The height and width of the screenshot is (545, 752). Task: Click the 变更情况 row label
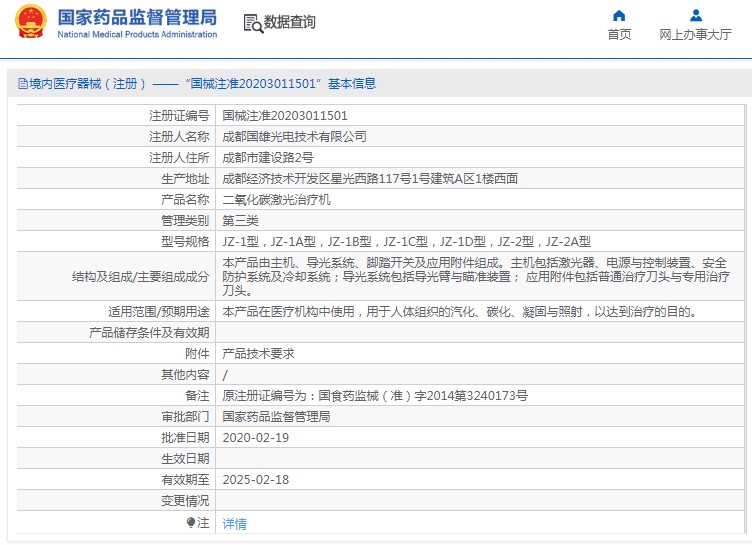pos(185,501)
